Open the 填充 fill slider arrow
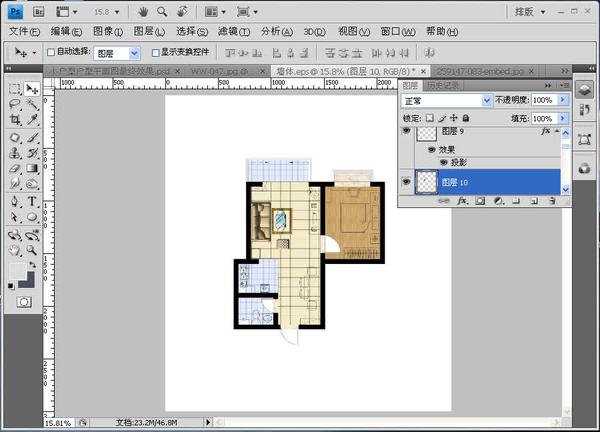This screenshot has height=432, width=600. tap(562, 118)
